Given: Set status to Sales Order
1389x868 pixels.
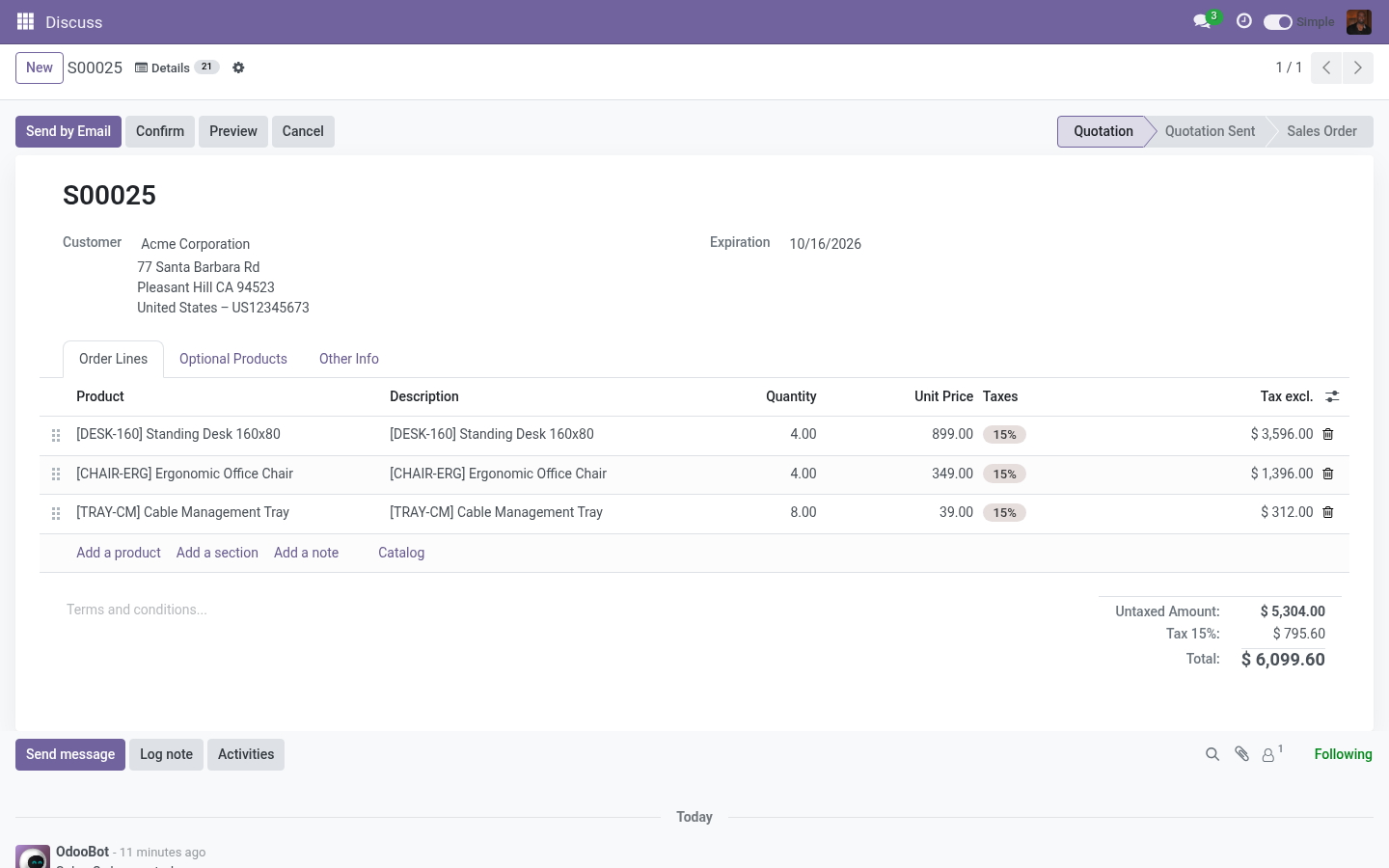Looking at the screenshot, I should pyautogui.click(x=1321, y=131).
